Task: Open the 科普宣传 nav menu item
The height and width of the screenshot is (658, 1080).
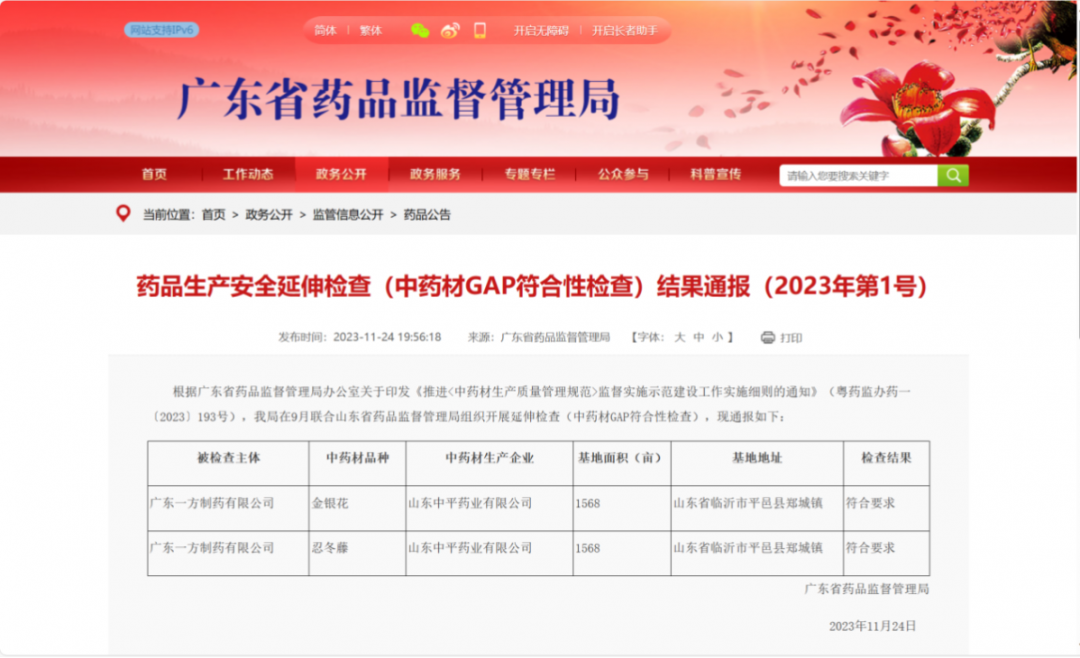Action: (716, 175)
